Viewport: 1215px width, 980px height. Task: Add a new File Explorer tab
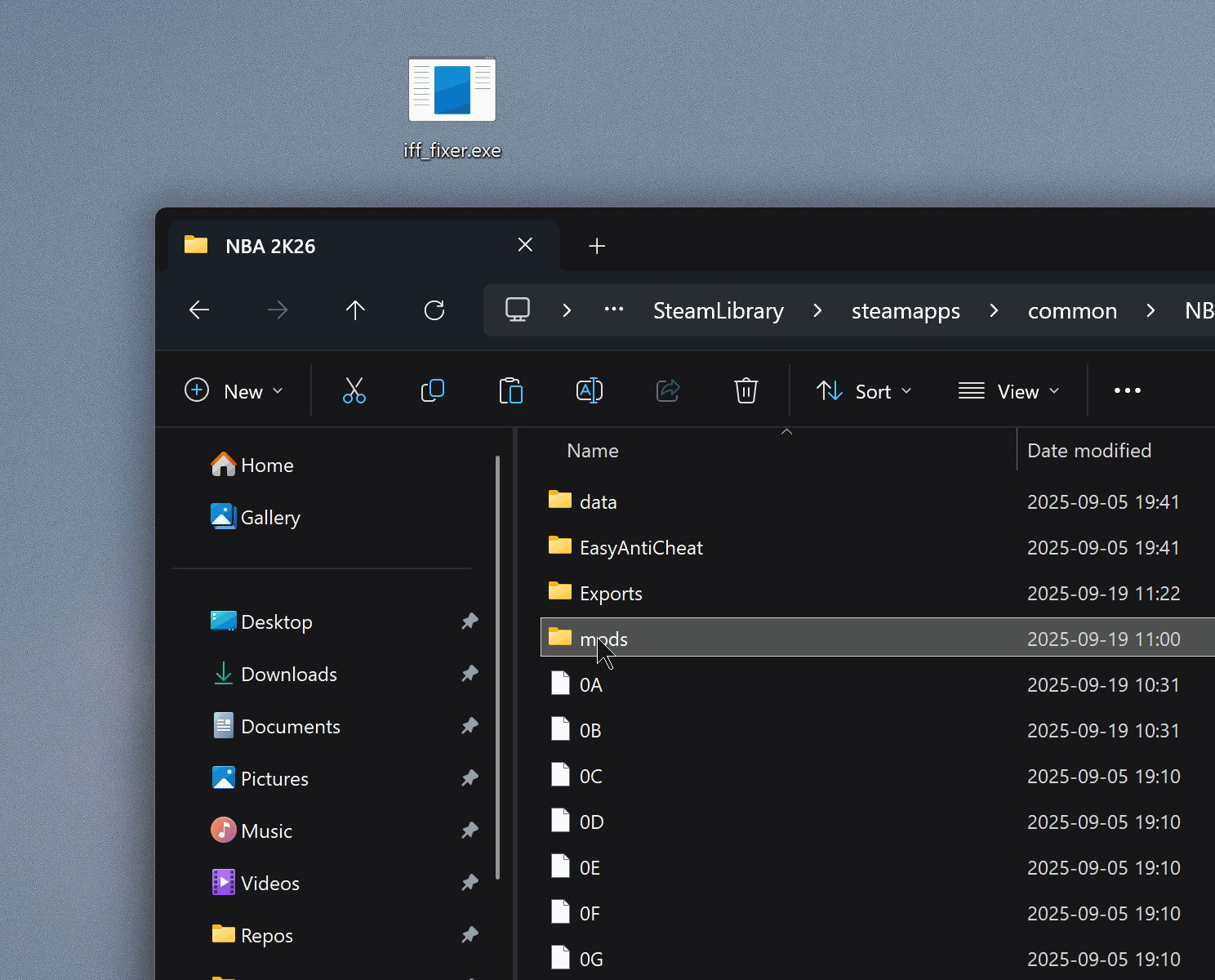point(597,246)
